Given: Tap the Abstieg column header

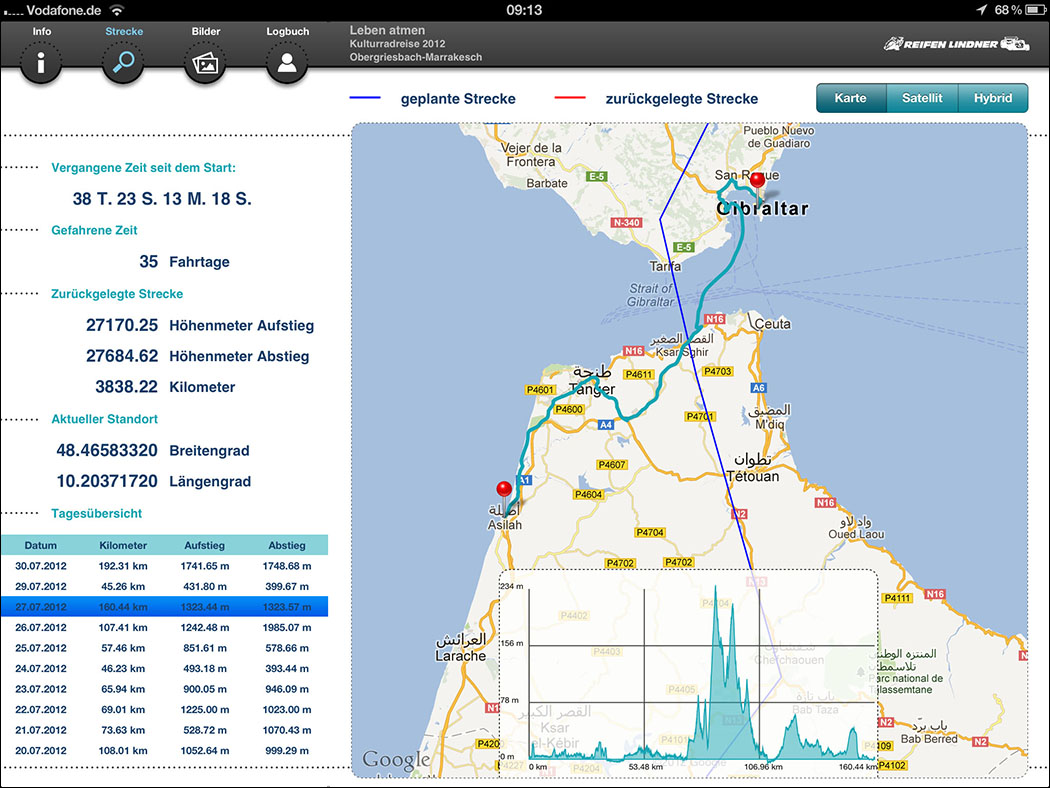Looking at the screenshot, I should (287, 545).
